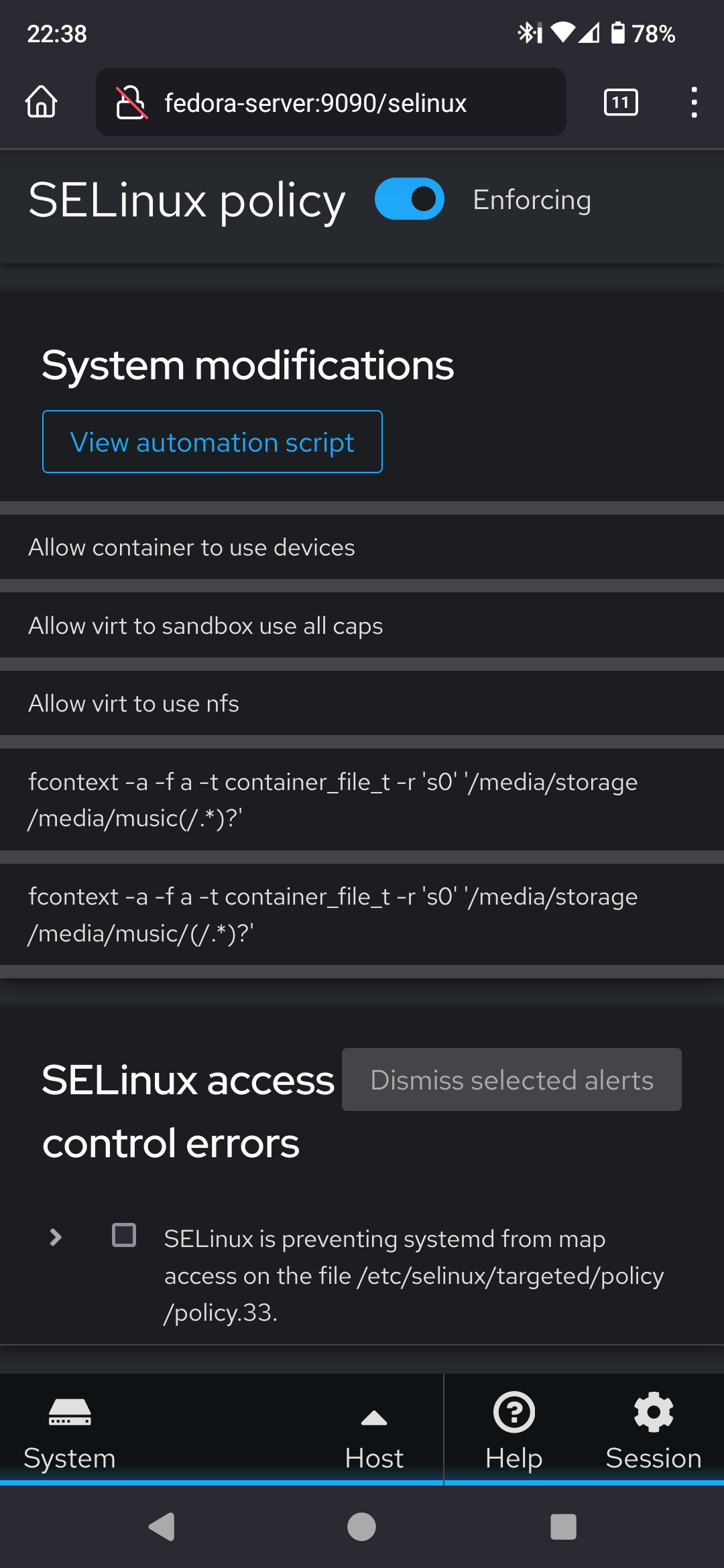Check the systemd map access alert checkbox

(x=124, y=1235)
